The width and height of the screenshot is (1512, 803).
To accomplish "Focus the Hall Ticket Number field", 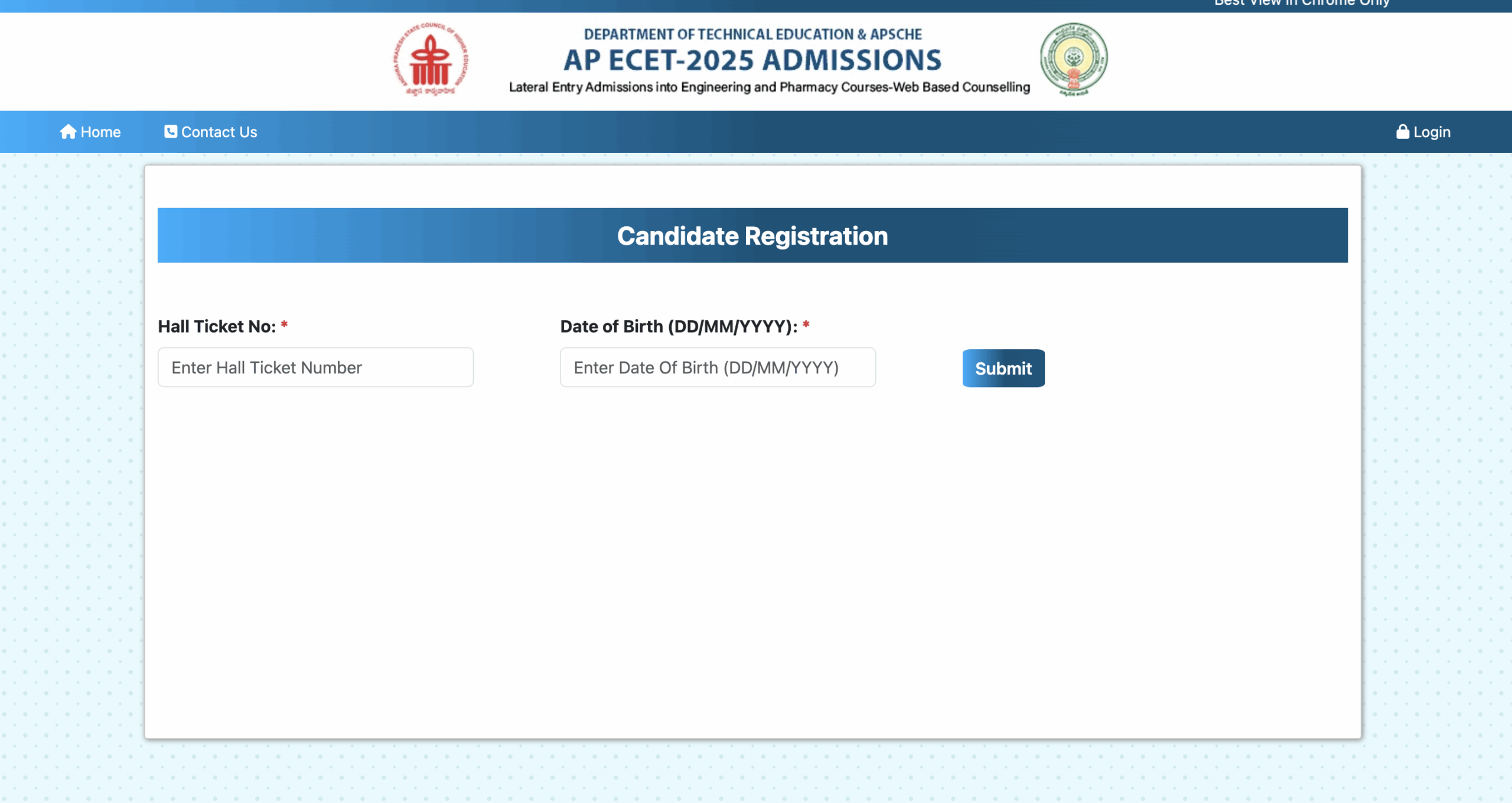I will [x=315, y=368].
